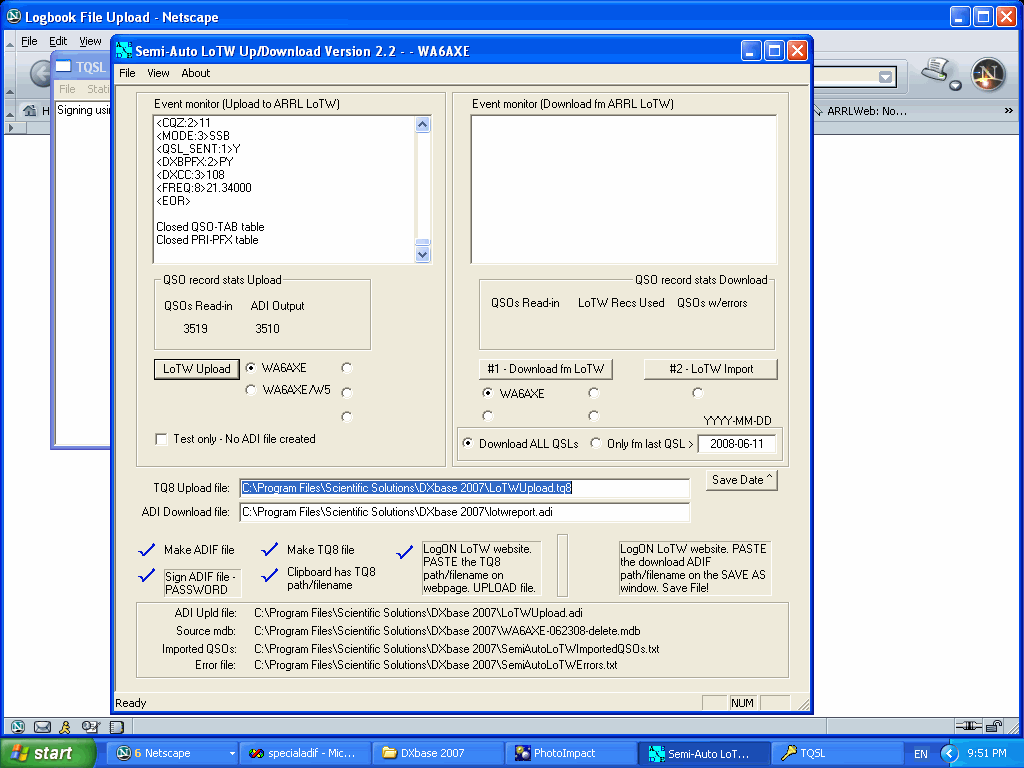Screen dimensions: 1024x768
Task: Click the TQSL window title bar icon
Action: (63, 66)
